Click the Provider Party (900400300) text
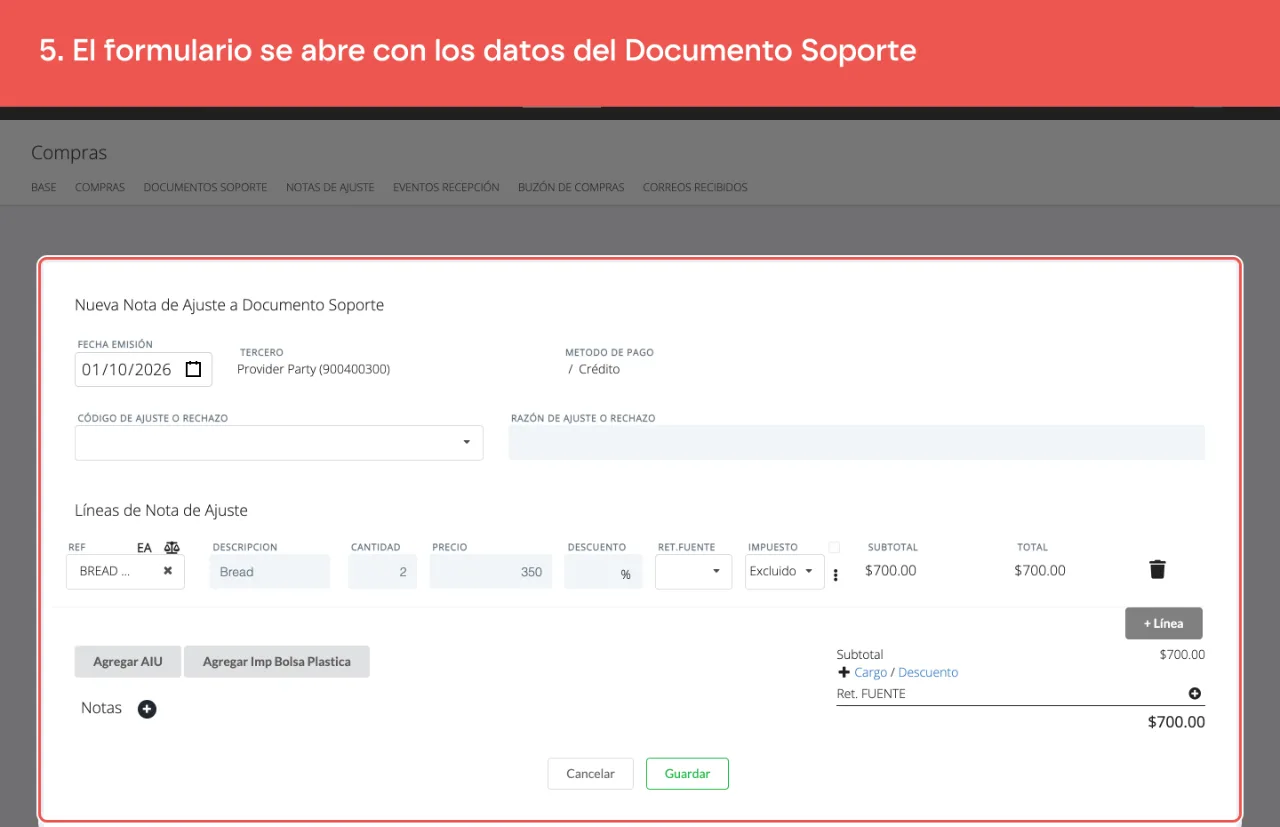The image size is (1280, 827). pos(313,369)
